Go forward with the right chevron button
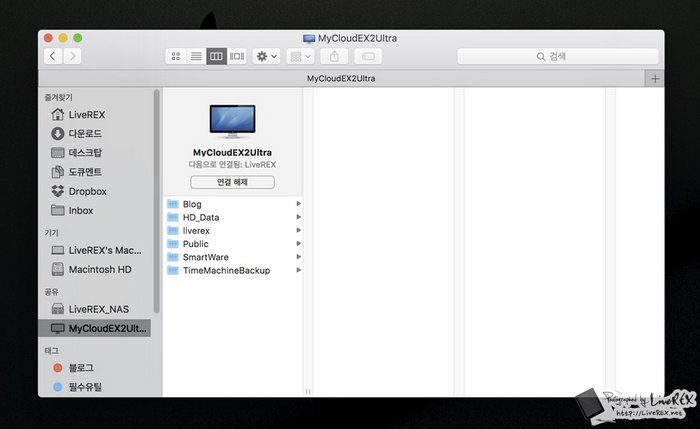Screen dimensions: 700x429 click(72, 56)
